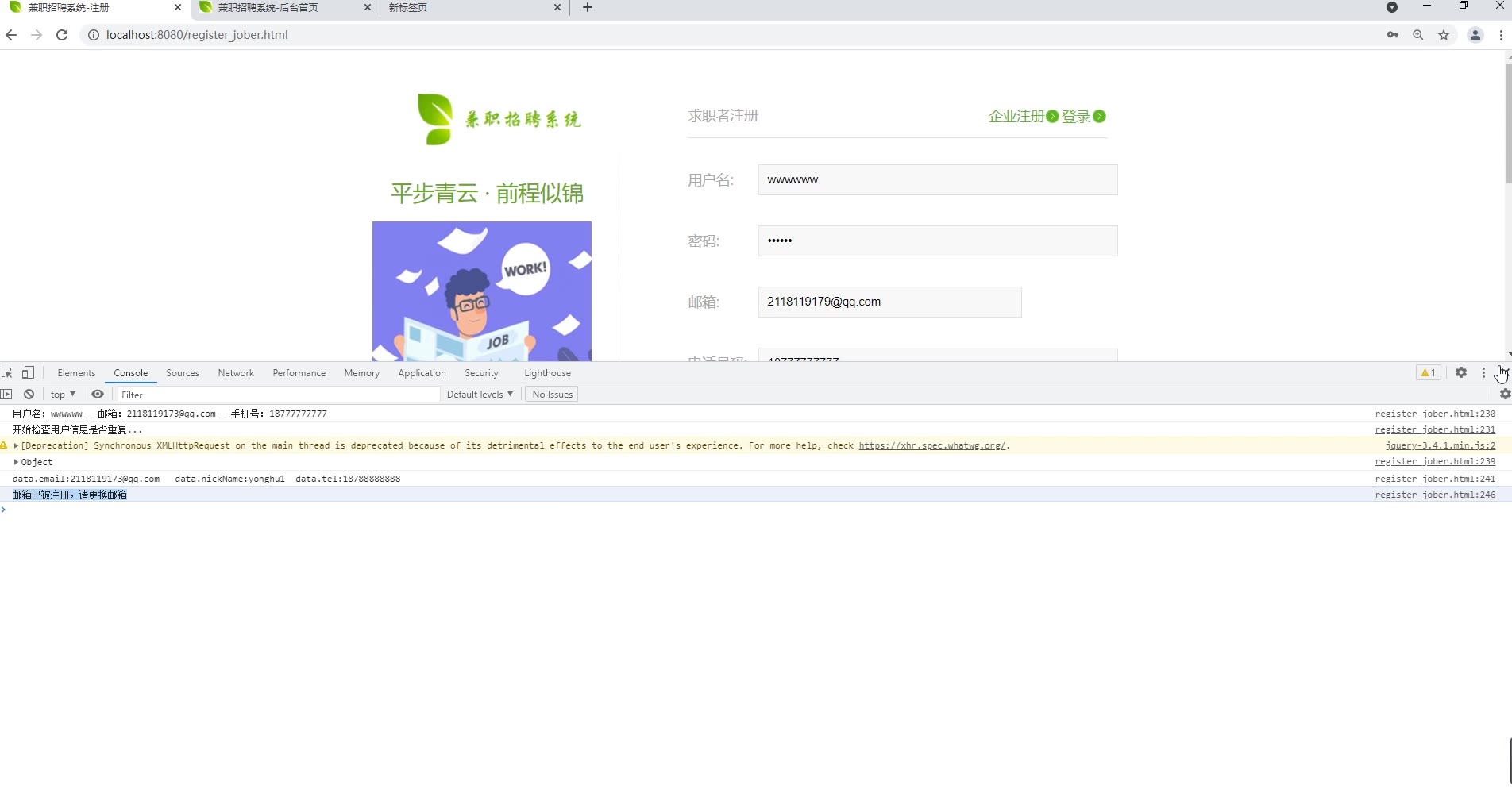Open the Application panel
This screenshot has height=797, width=1512.
coord(422,373)
